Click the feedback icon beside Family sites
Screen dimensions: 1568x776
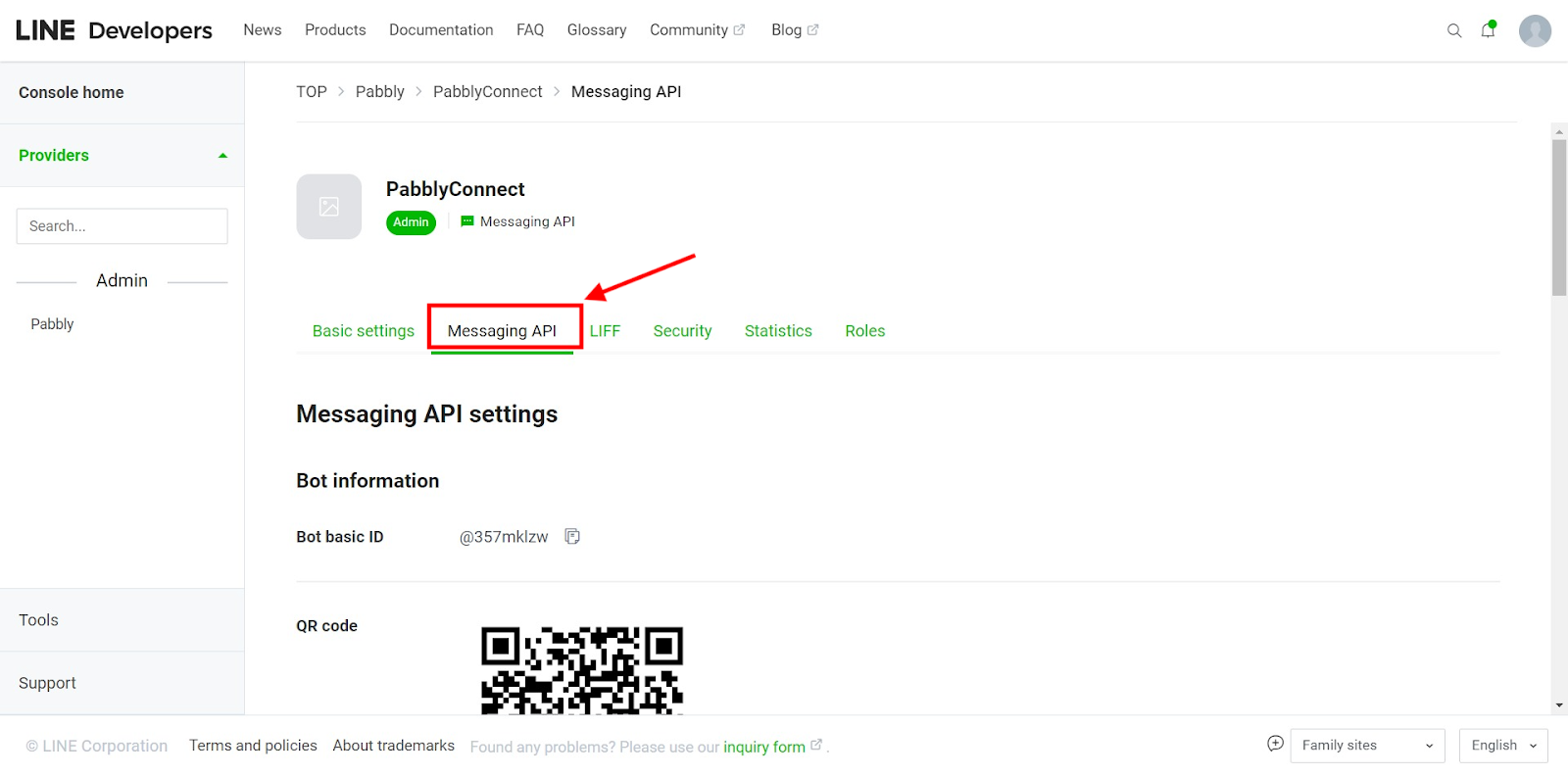pyautogui.click(x=1275, y=744)
